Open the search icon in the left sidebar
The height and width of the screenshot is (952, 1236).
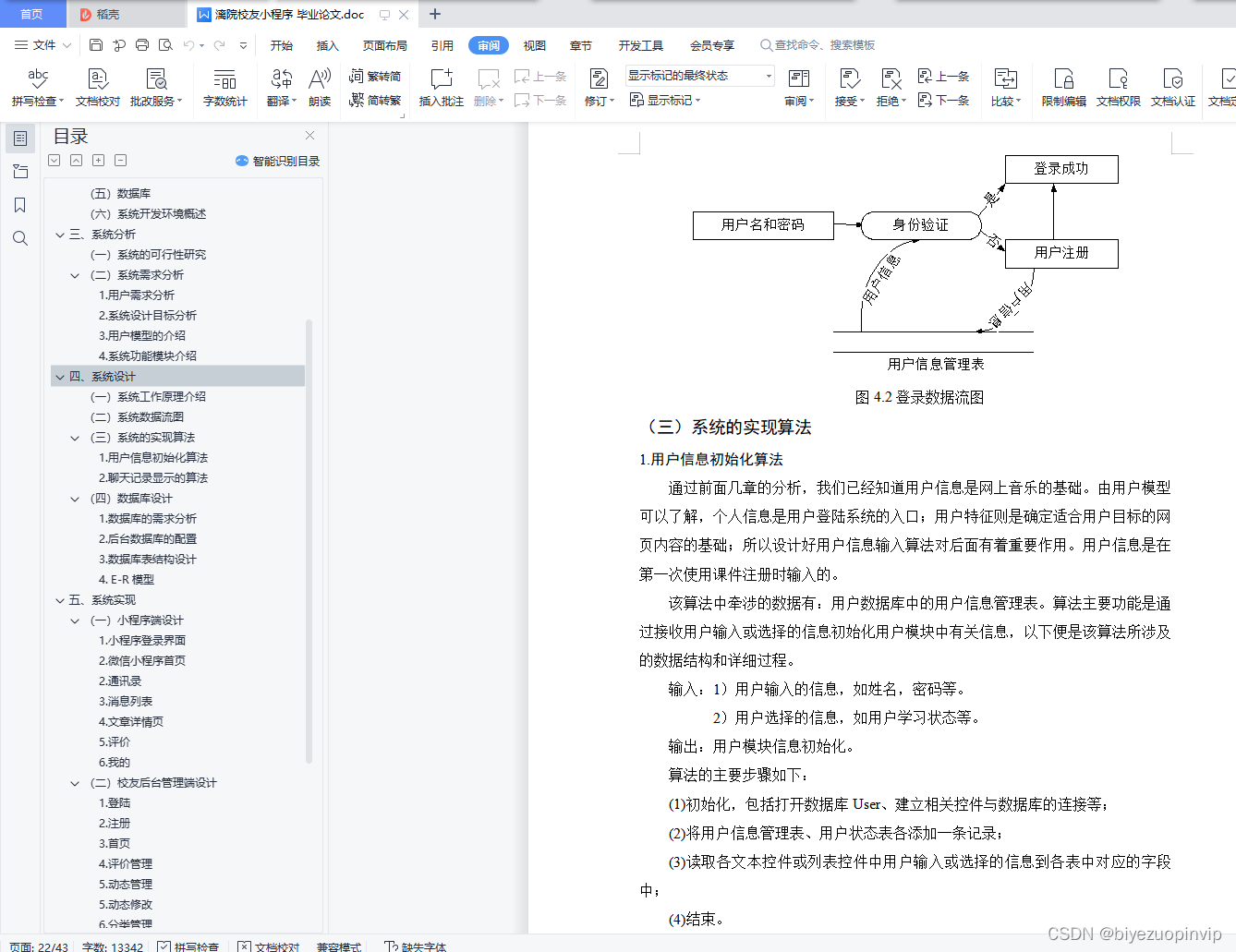(x=20, y=237)
